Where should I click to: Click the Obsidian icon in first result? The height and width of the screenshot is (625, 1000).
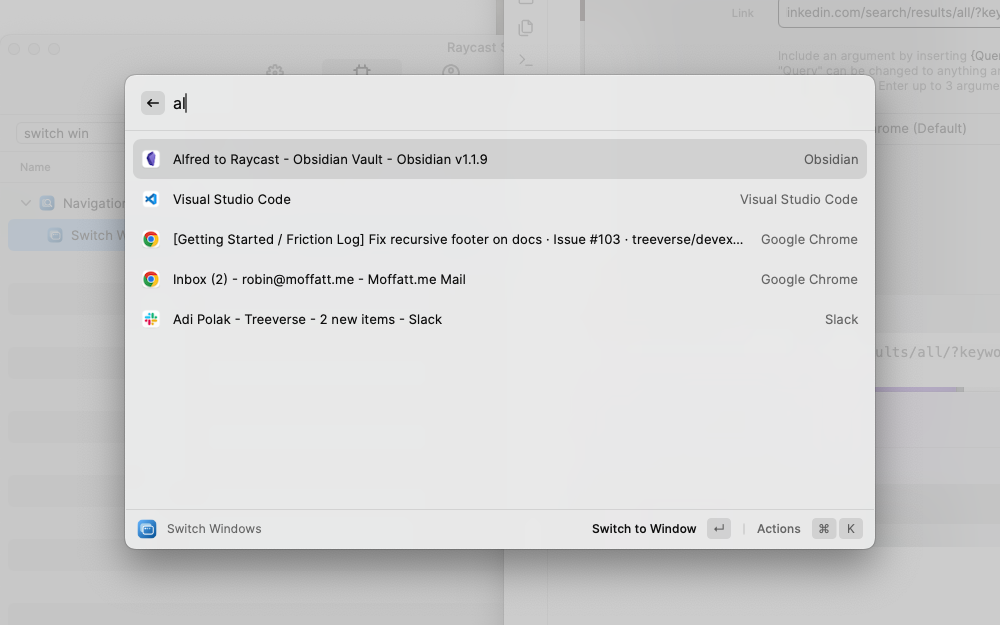tap(151, 159)
